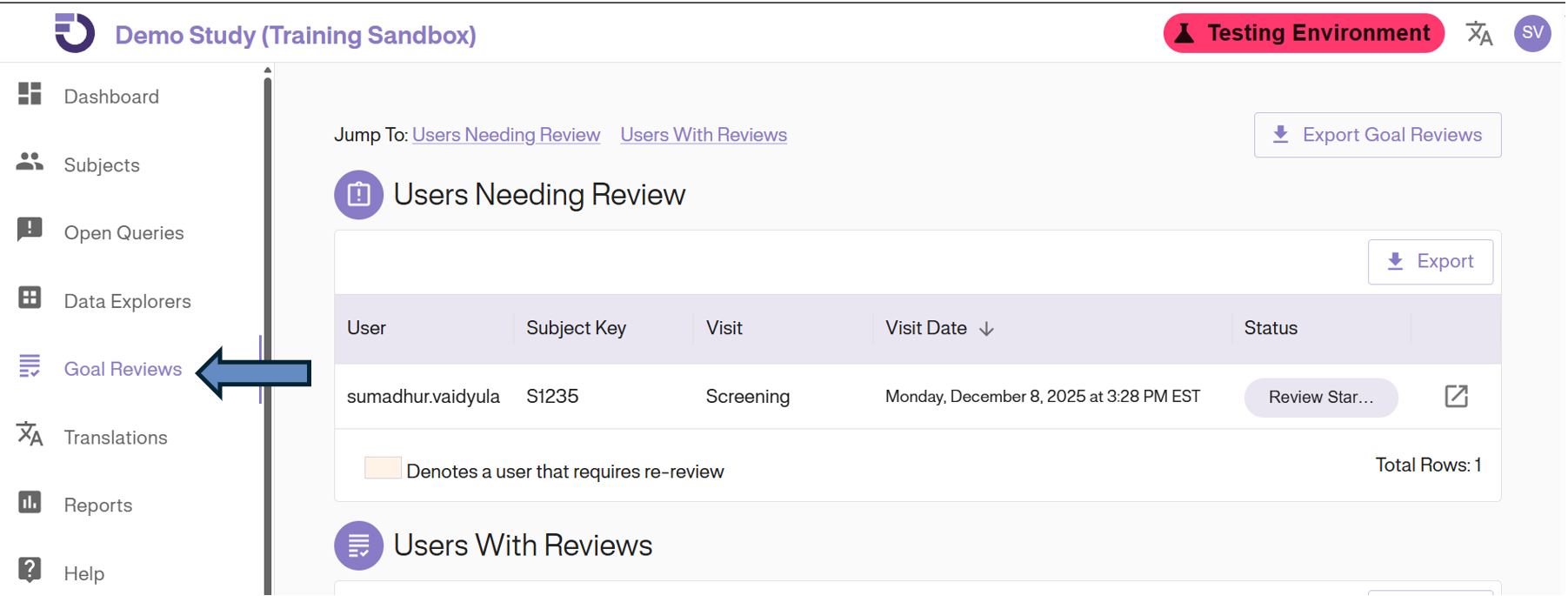The height and width of the screenshot is (596, 1568).
Task: Click the Translations icon in sidebar
Action: 30,434
